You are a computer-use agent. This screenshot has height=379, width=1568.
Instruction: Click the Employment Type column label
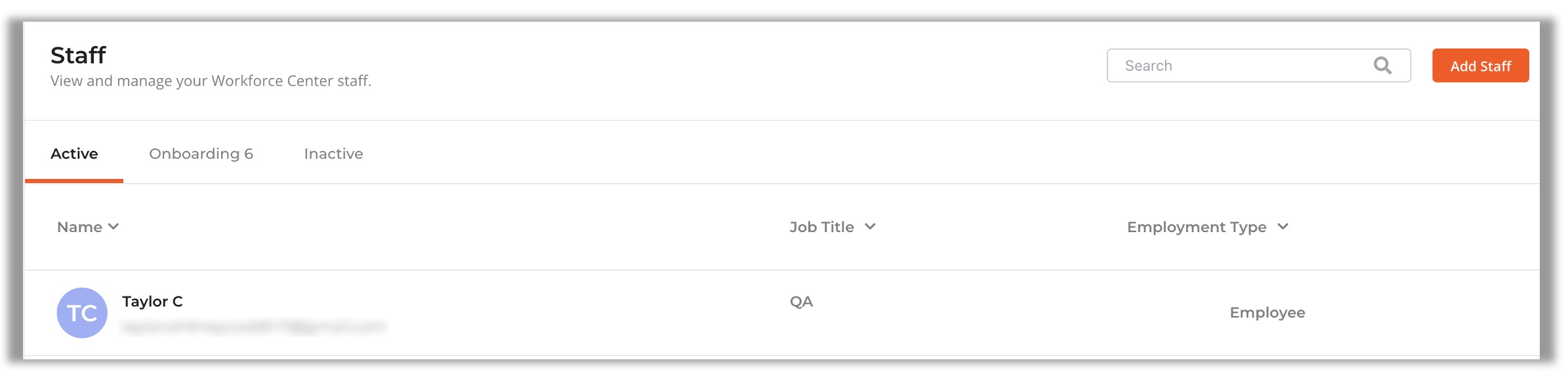(x=1197, y=227)
